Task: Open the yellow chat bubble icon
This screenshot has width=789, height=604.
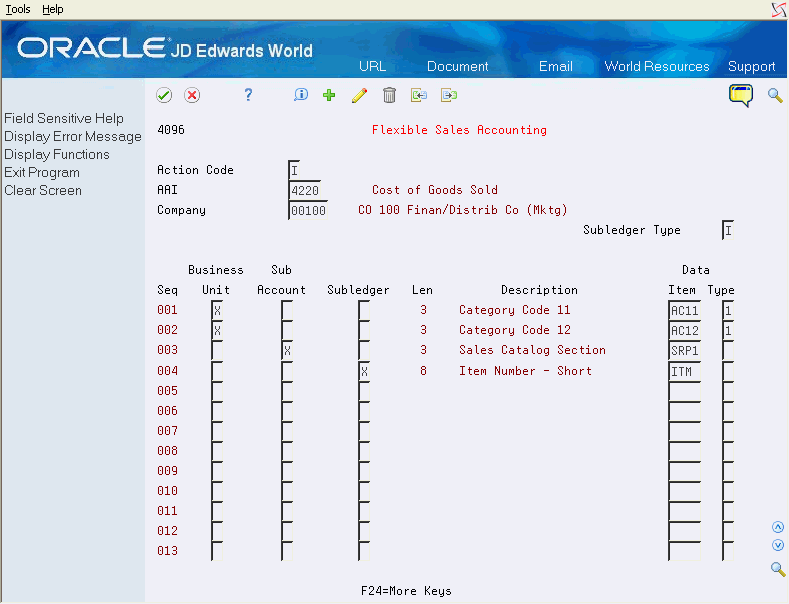Action: [741, 95]
